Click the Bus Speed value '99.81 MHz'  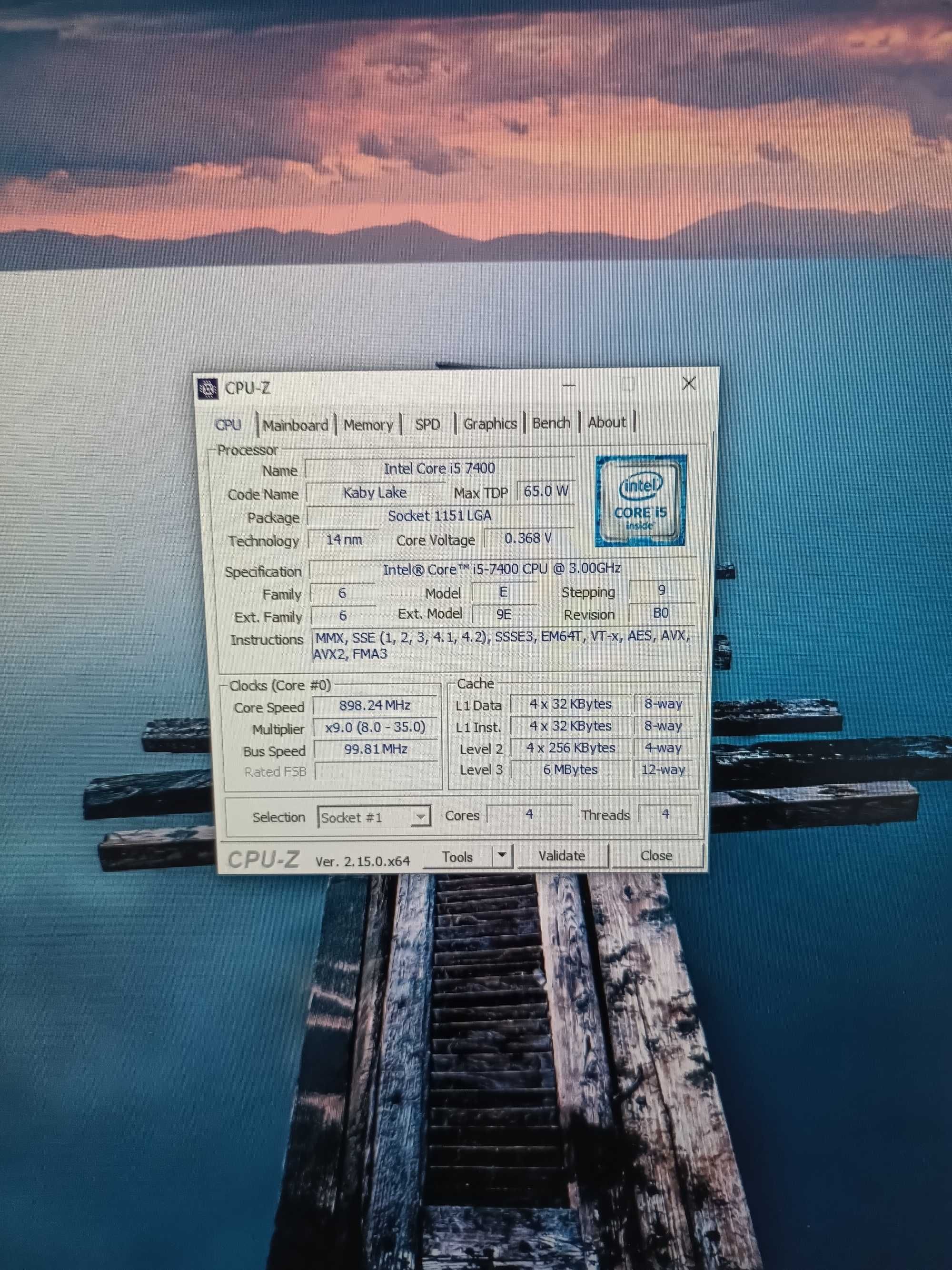pyautogui.click(x=376, y=749)
